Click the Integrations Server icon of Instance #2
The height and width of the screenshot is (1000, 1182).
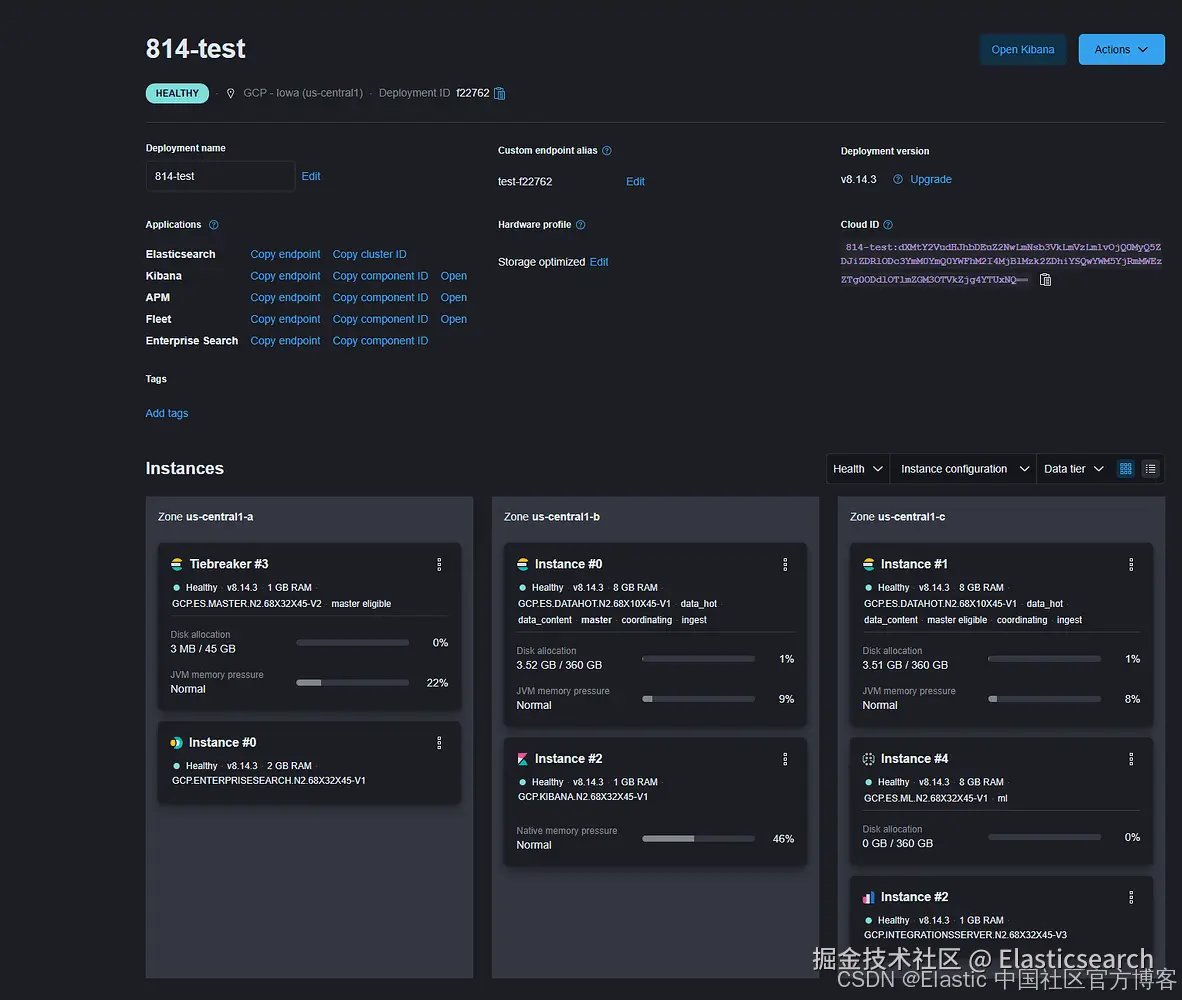868,898
